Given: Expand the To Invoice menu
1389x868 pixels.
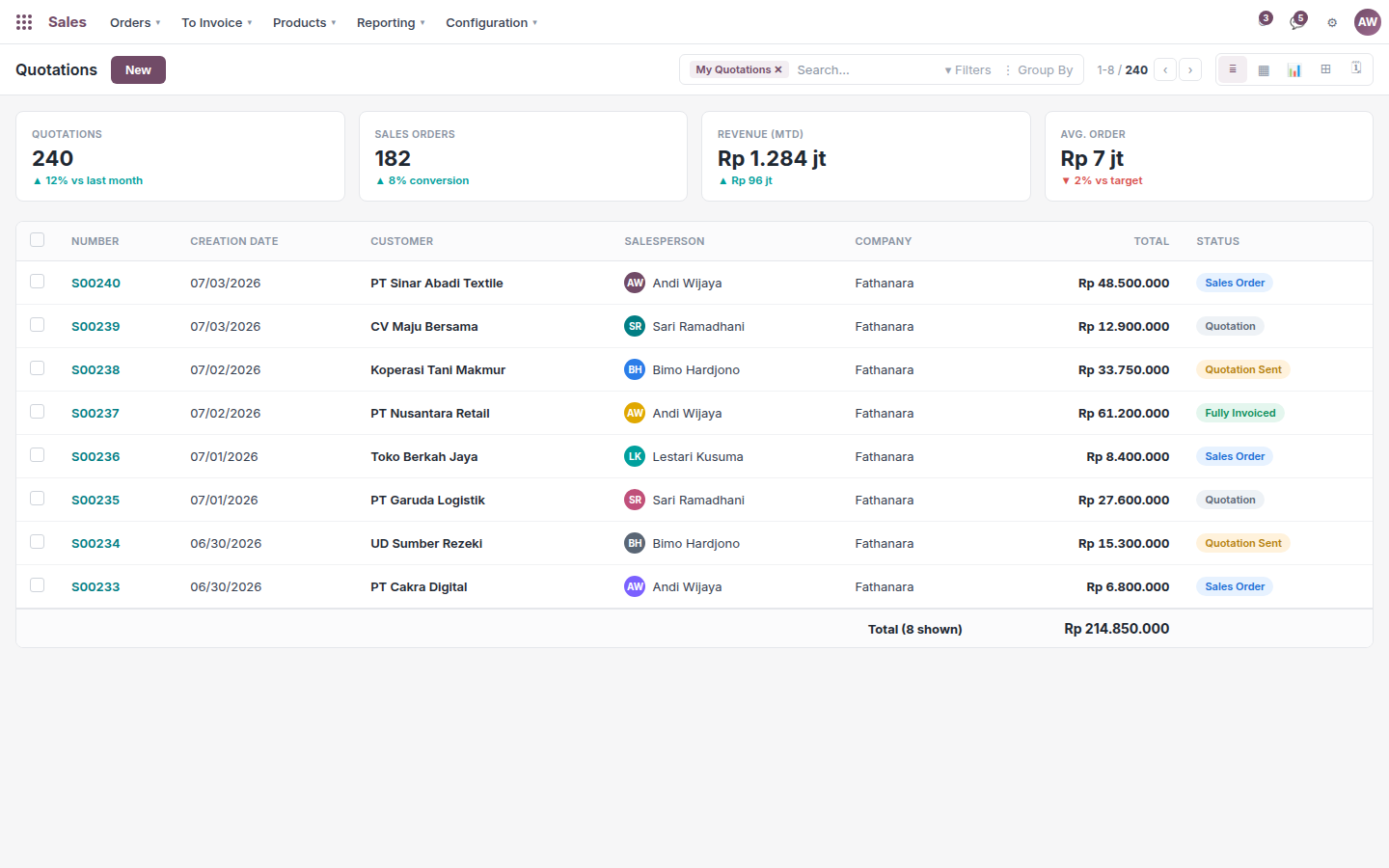Looking at the screenshot, I should click(x=216, y=22).
